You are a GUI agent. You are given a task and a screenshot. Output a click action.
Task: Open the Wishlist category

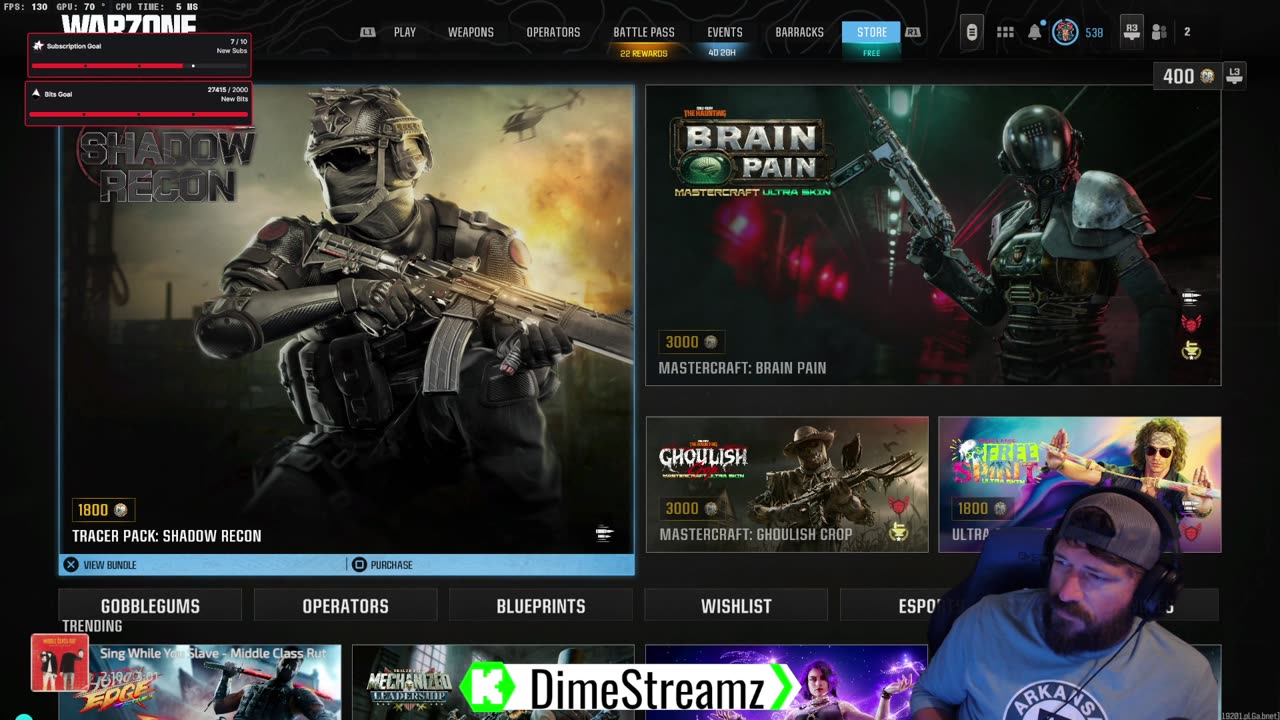coord(736,606)
